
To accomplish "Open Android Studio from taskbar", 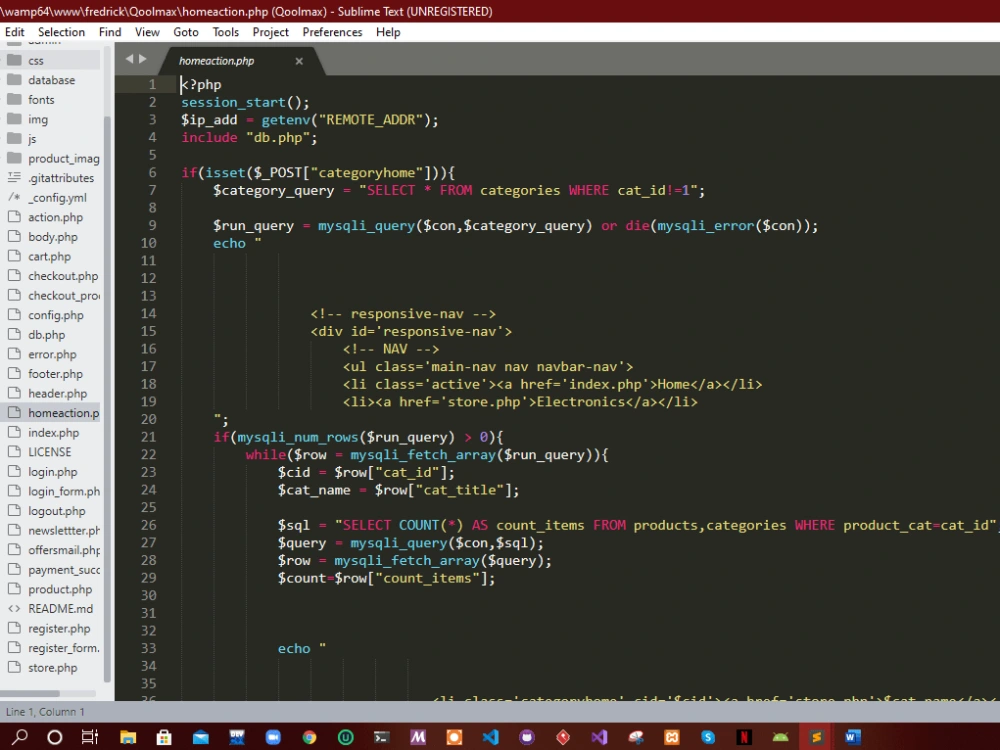I will 780,737.
